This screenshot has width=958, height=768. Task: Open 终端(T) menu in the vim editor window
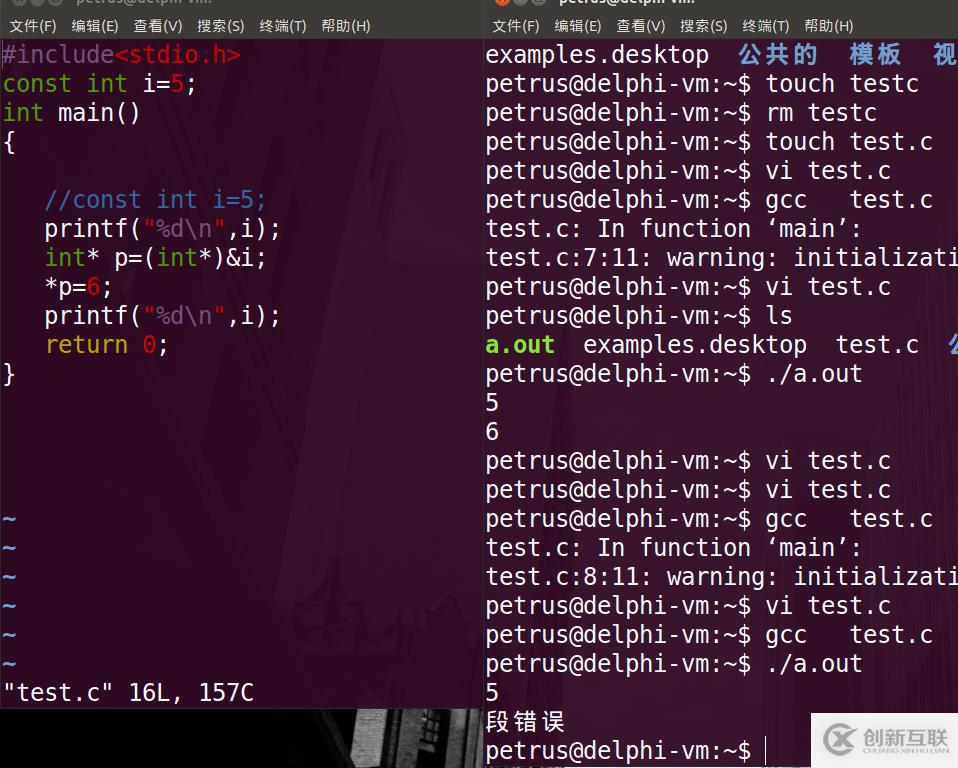[x=283, y=26]
